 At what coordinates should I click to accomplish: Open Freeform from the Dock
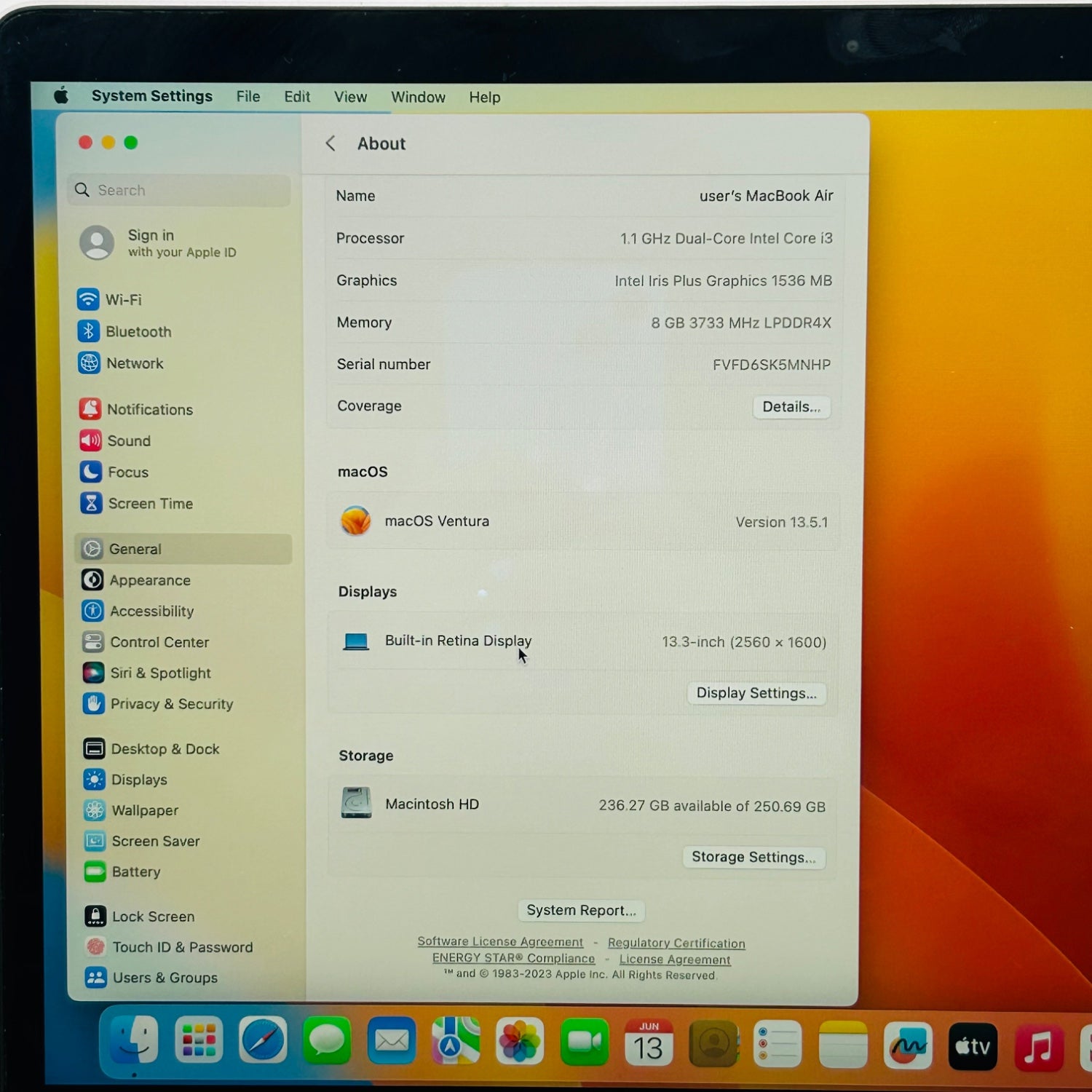point(908,1046)
